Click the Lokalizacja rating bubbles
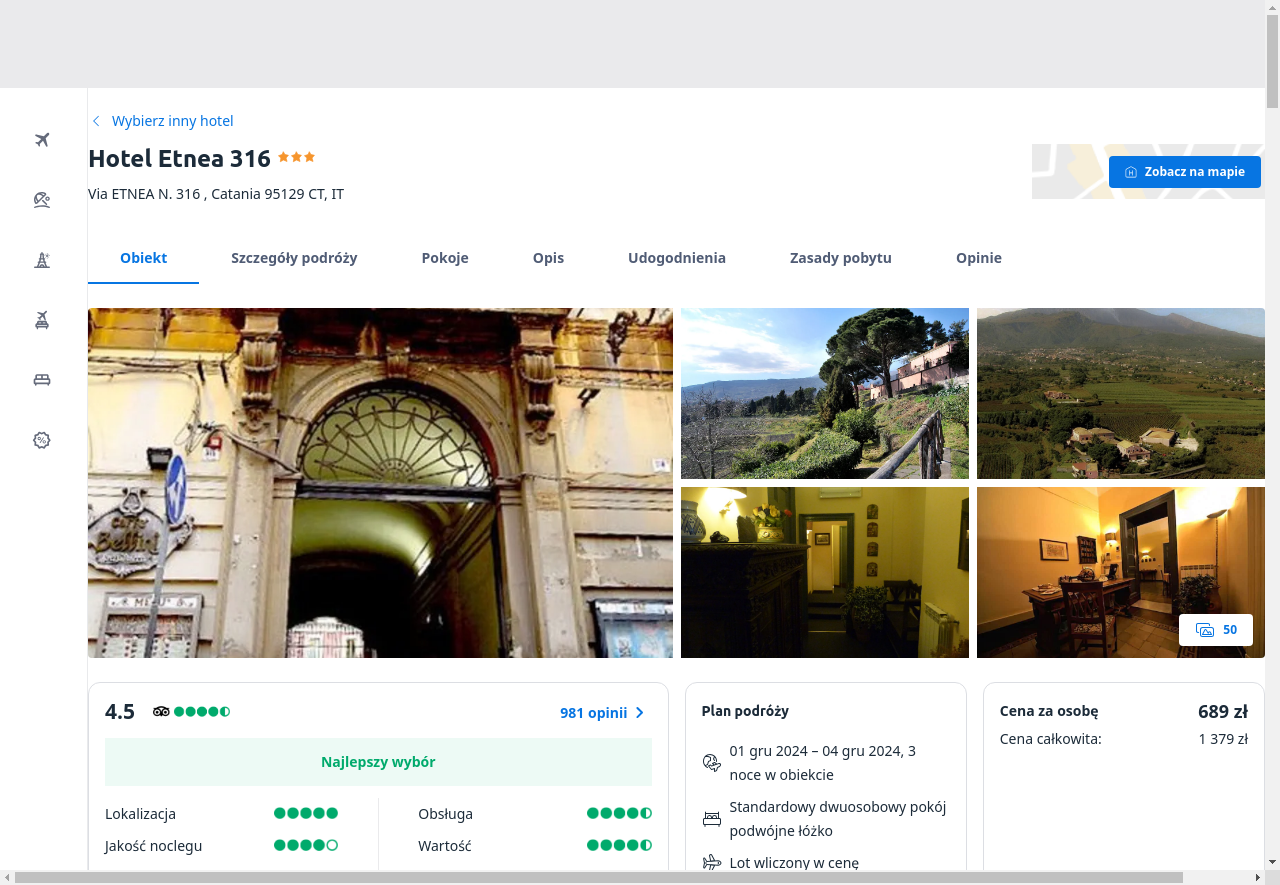 [x=306, y=813]
